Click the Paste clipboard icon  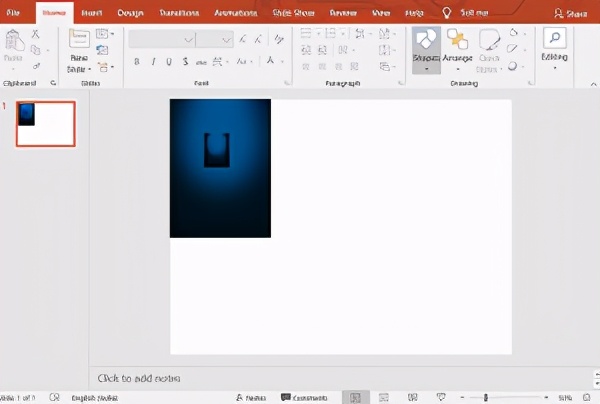(x=13, y=41)
